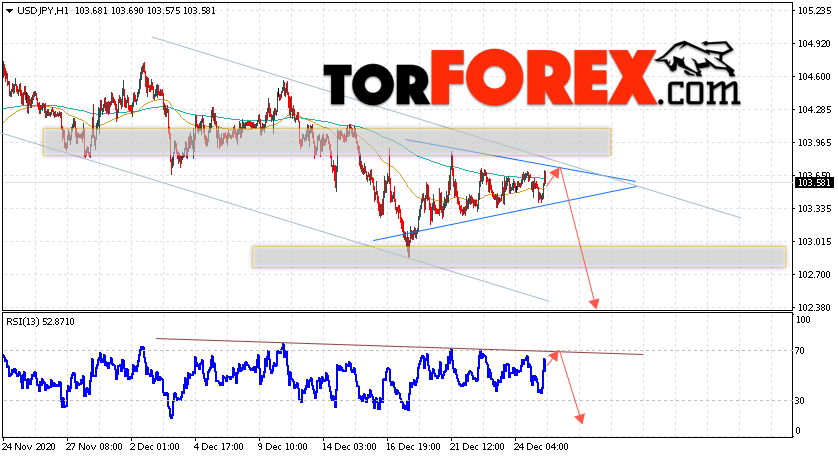Select the OHLC values 103.681 103.690 103.575 103.581

click(145, 11)
